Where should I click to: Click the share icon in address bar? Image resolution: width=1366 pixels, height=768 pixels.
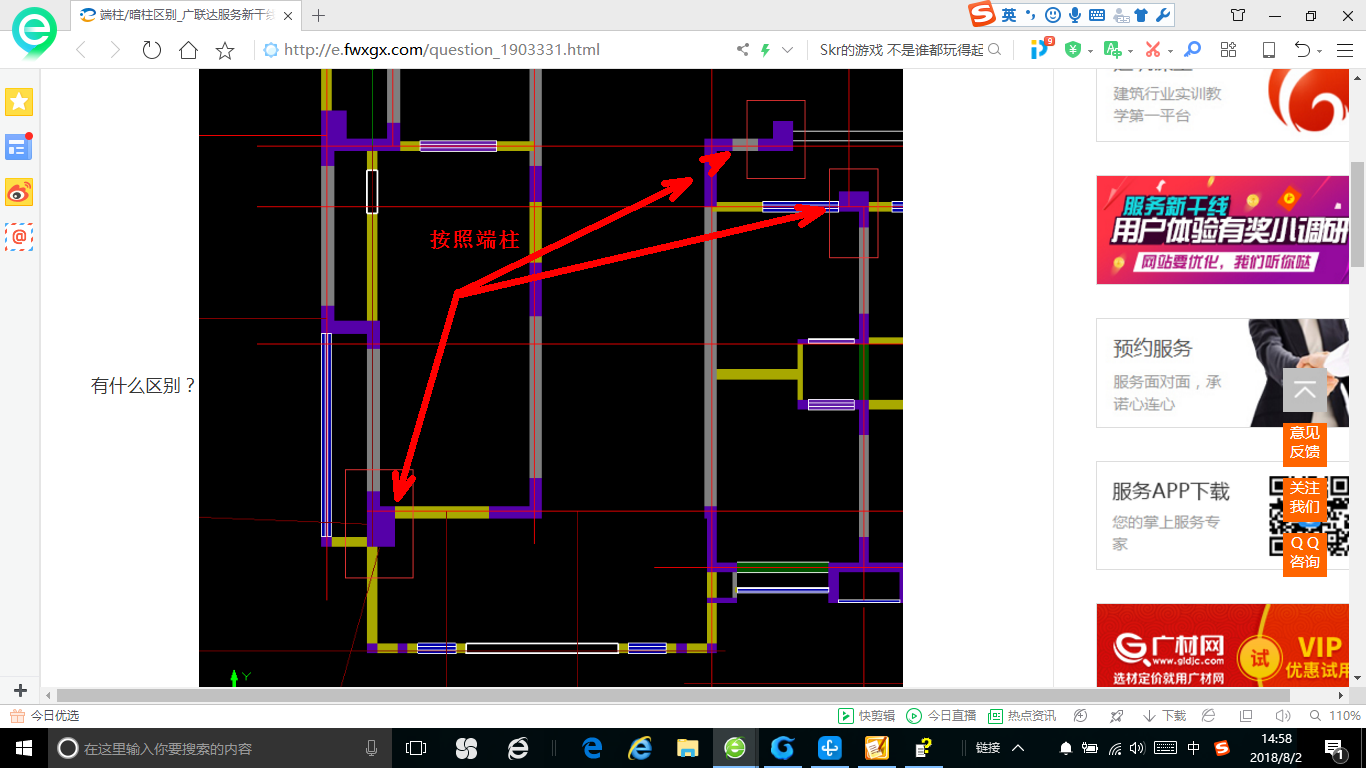click(743, 50)
